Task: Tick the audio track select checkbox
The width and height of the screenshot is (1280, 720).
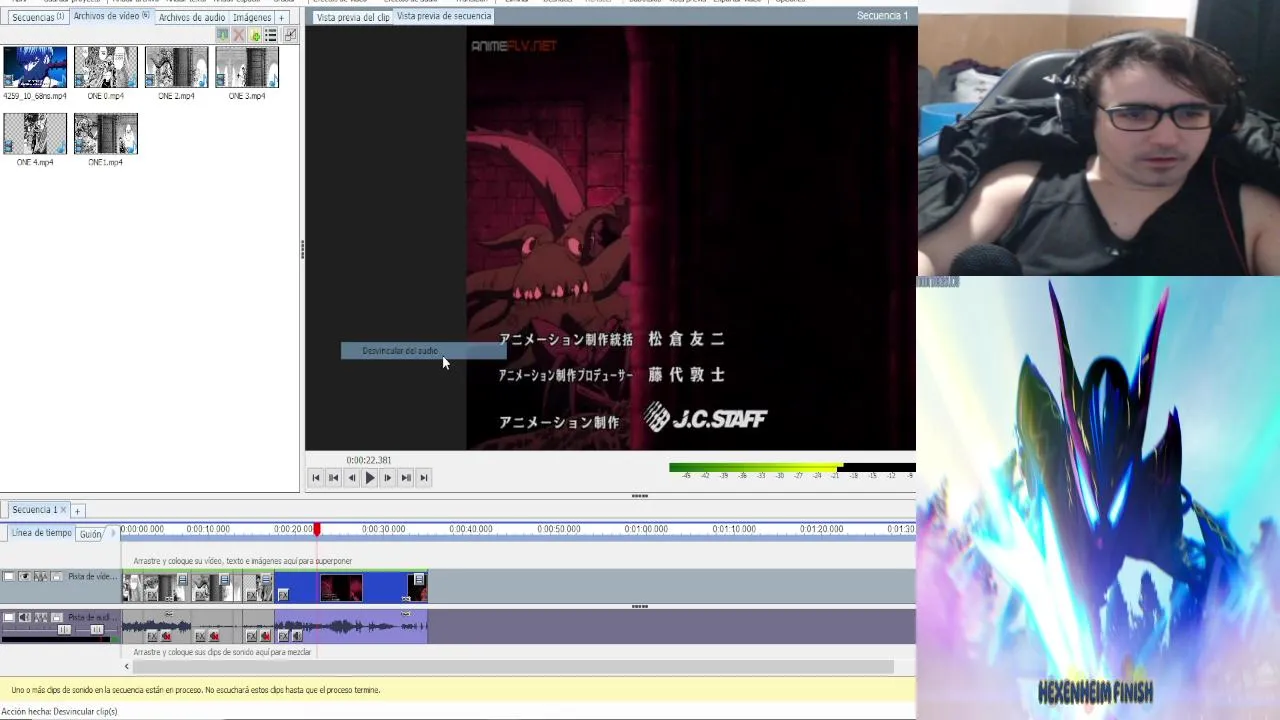Action: tap(9, 617)
